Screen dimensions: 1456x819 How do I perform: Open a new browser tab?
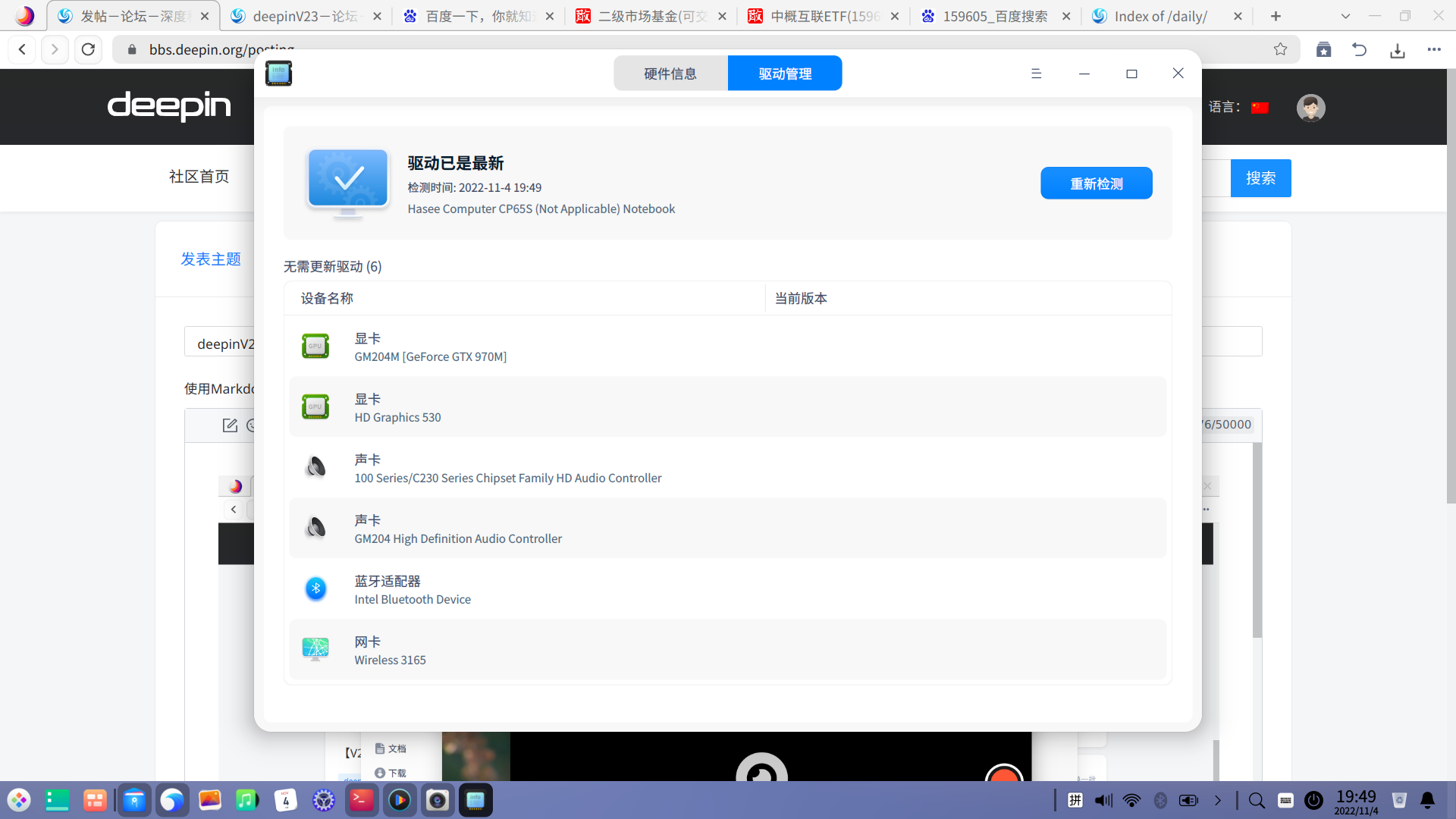point(1276,16)
